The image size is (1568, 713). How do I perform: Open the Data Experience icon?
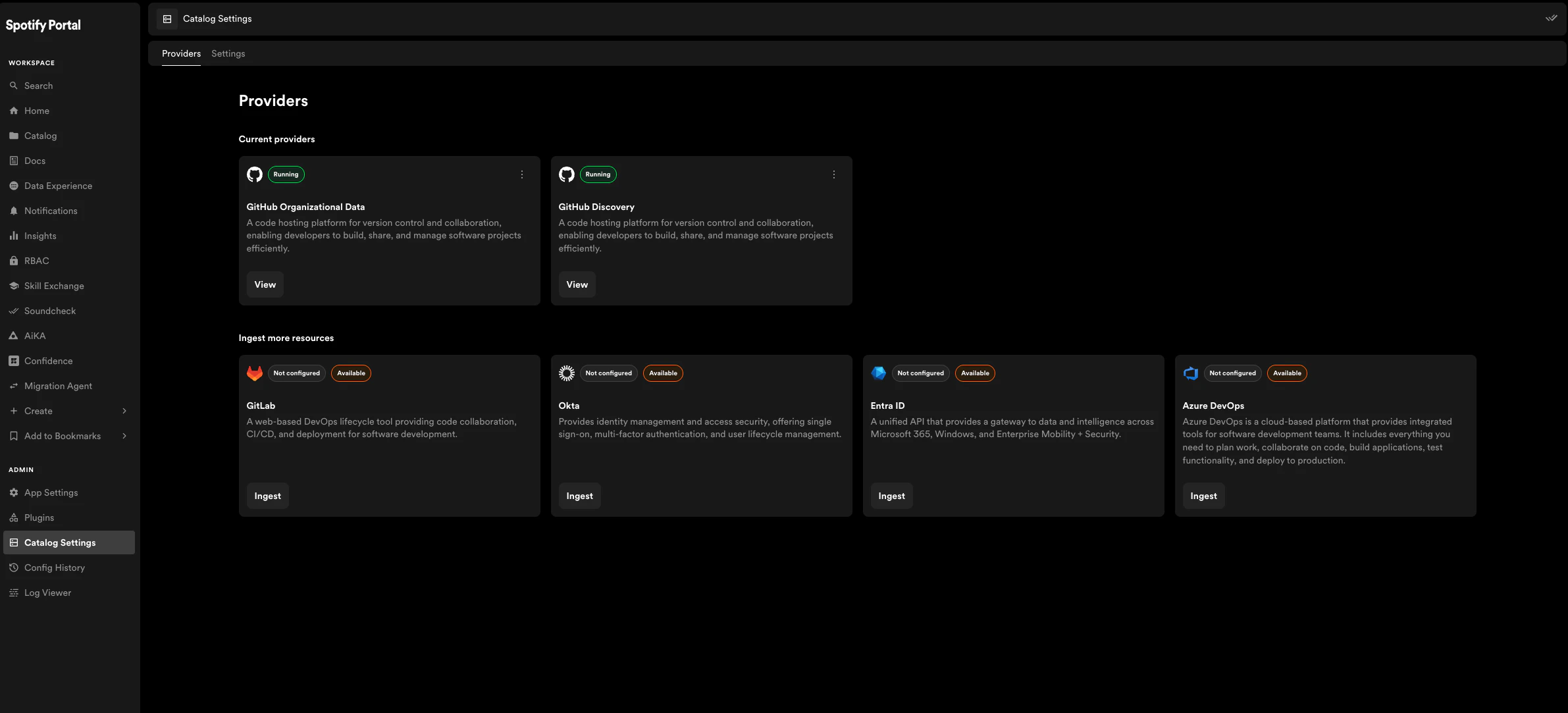point(14,186)
